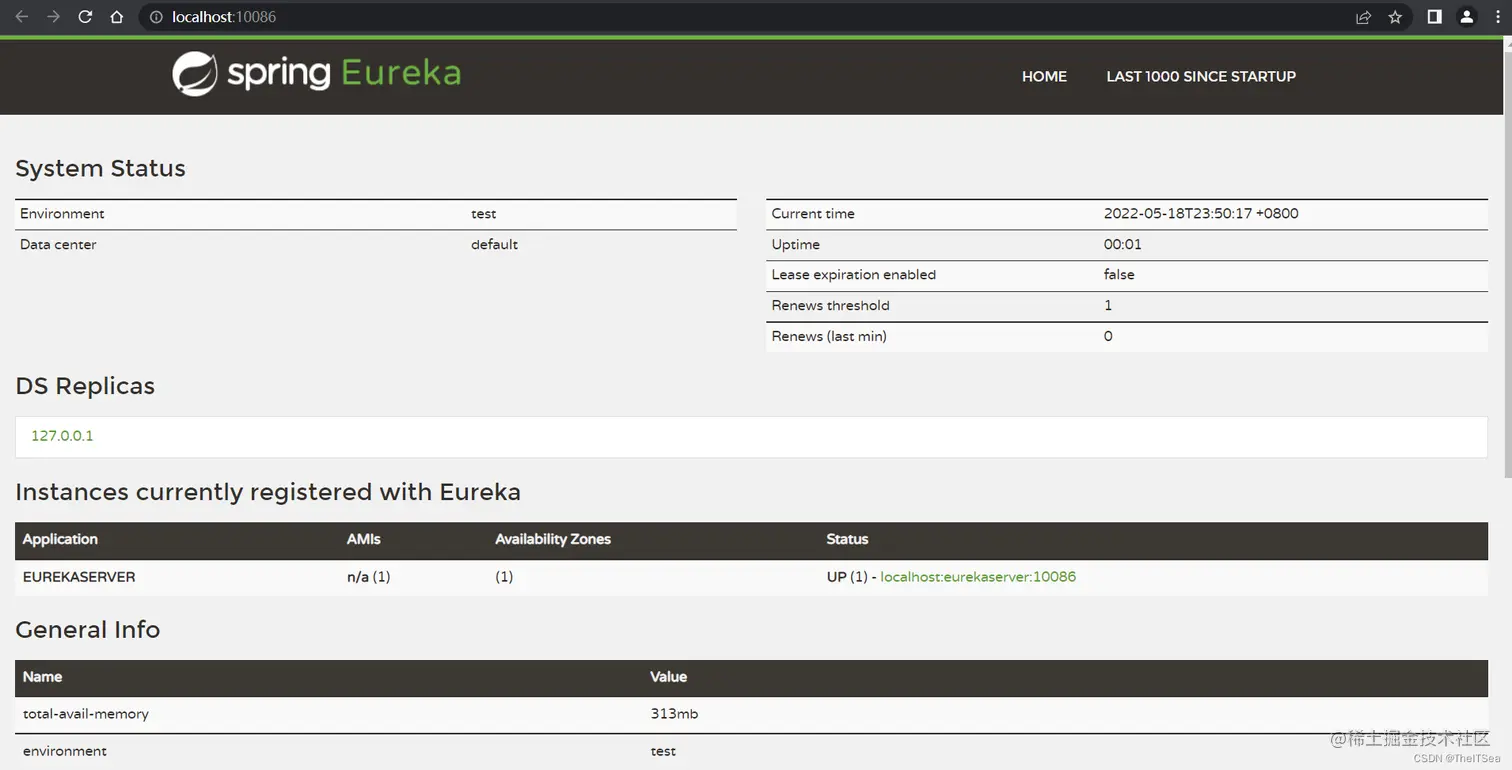
Task: View site information icon in address bar
Action: click(x=155, y=17)
